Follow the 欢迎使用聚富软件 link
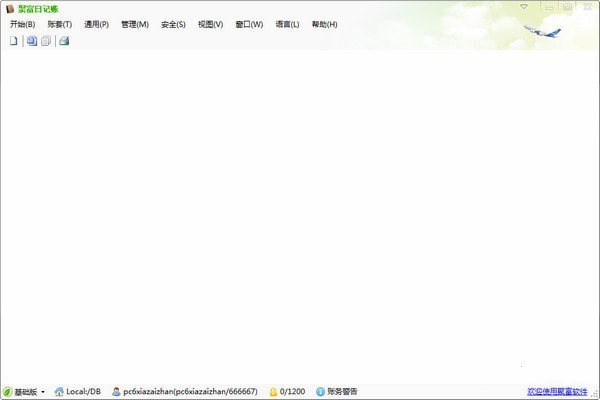 (557, 392)
